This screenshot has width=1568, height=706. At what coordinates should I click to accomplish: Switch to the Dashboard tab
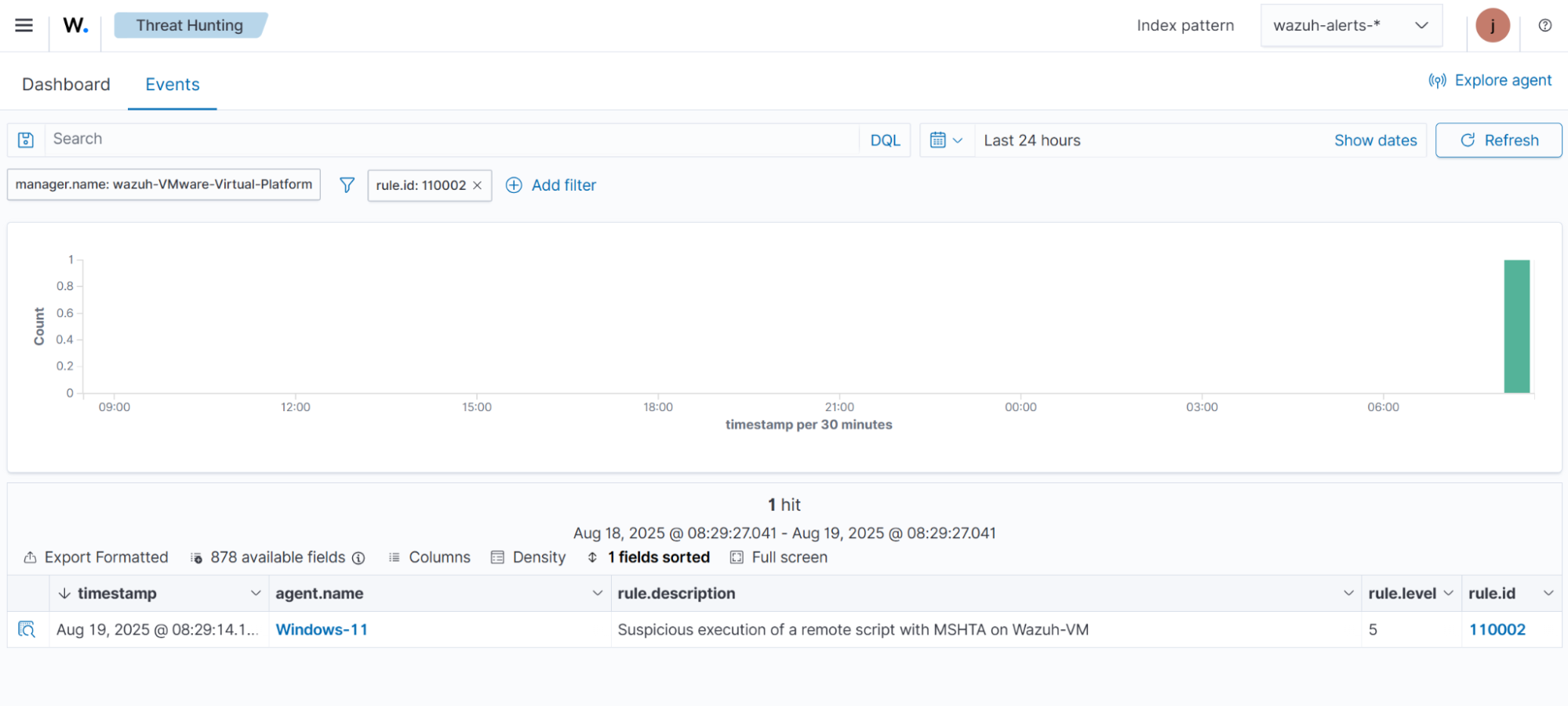tap(66, 84)
